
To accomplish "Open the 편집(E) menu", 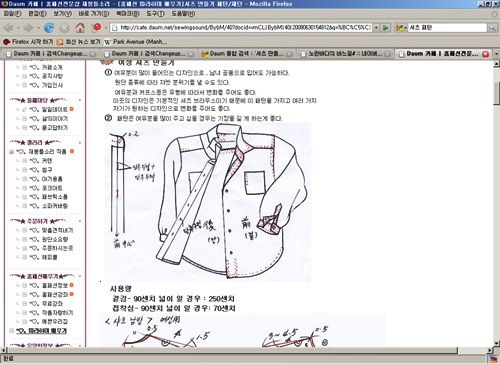I will [x=37, y=14].
